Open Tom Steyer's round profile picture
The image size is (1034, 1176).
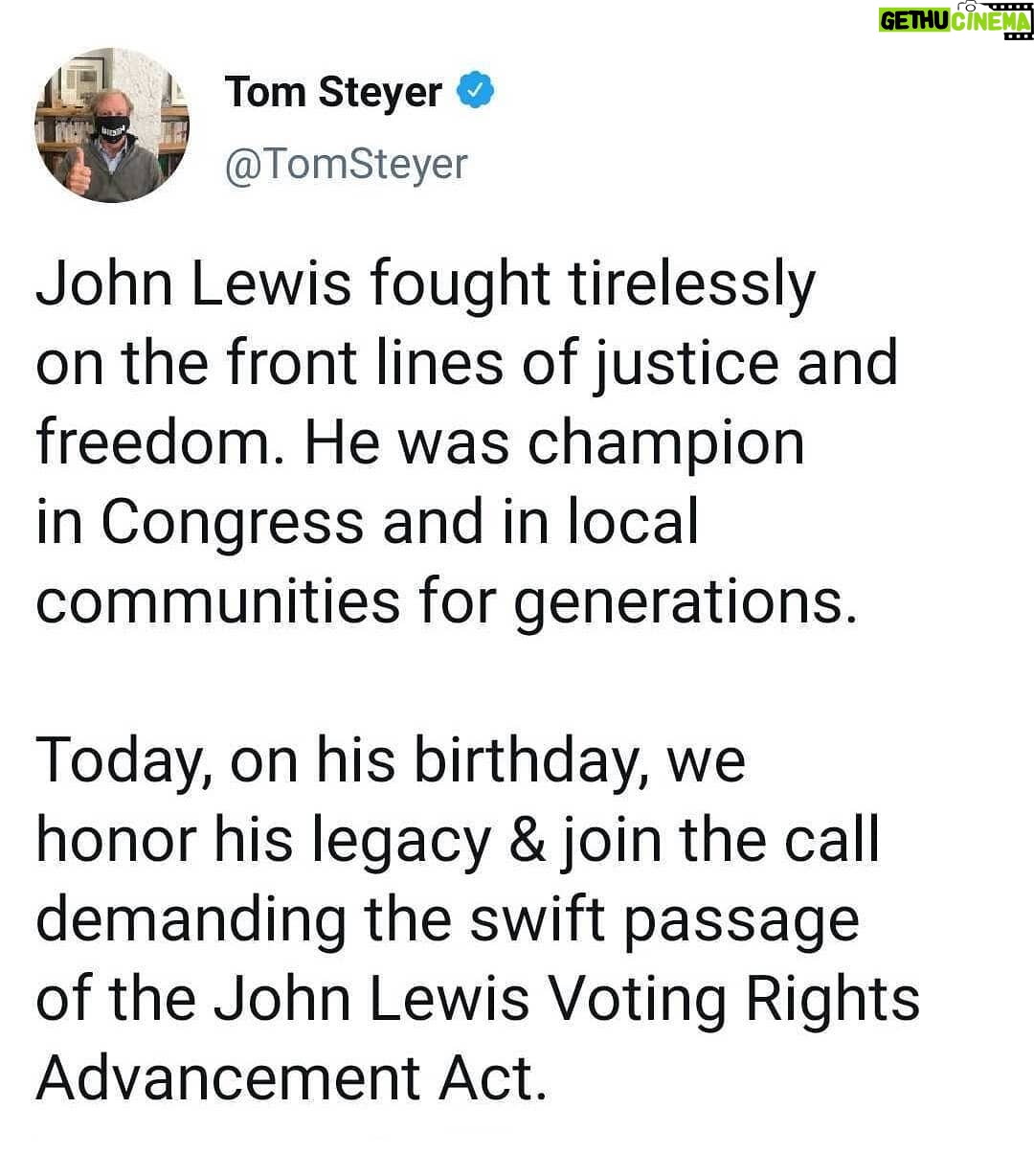(112, 125)
